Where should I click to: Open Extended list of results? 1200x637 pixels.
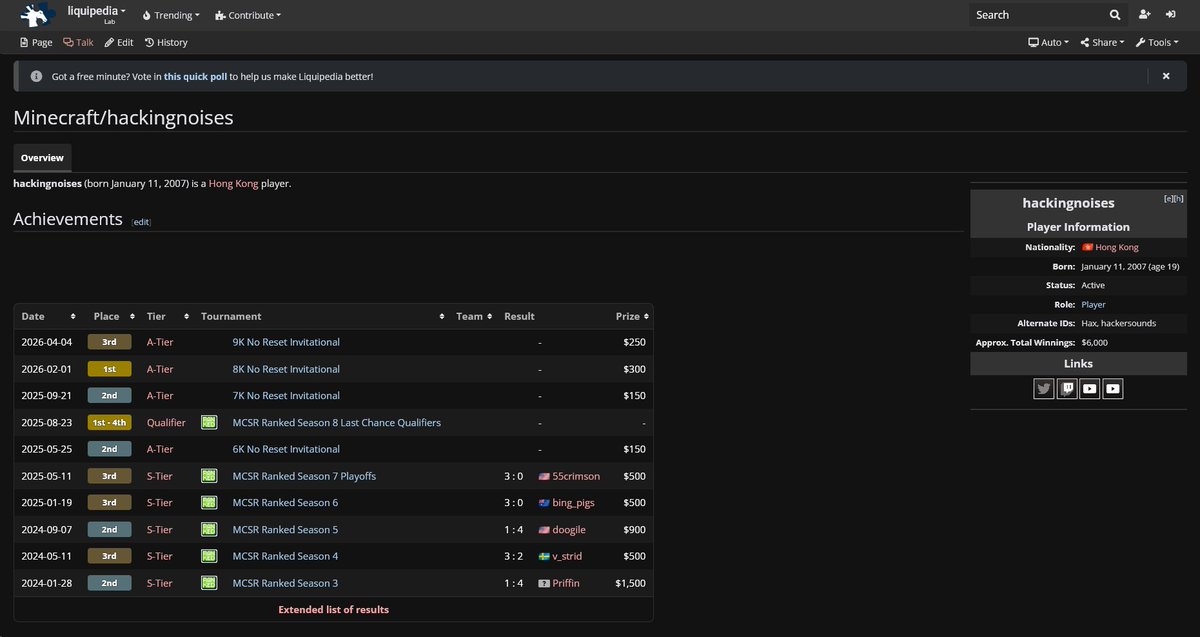click(333, 609)
